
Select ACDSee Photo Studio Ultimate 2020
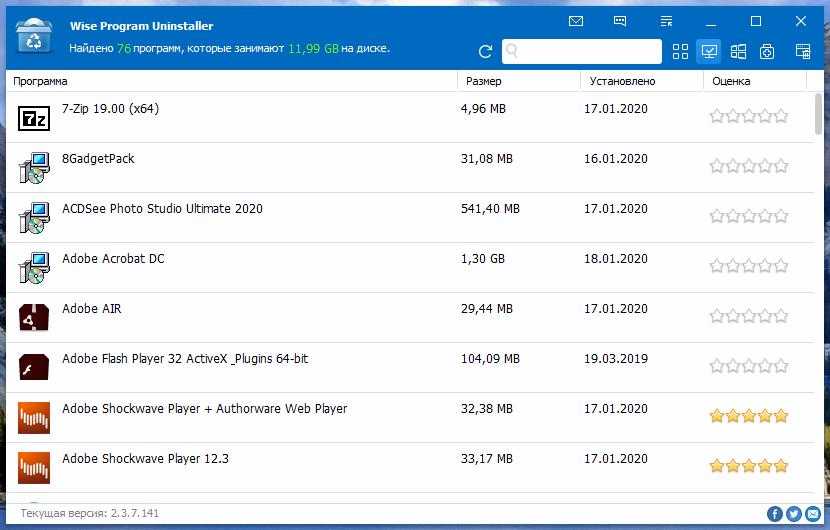[410, 217]
